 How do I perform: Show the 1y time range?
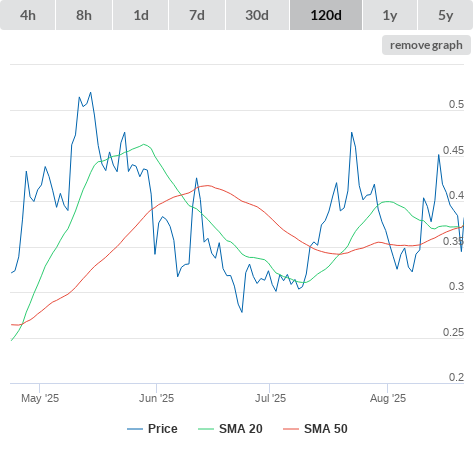(390, 15)
